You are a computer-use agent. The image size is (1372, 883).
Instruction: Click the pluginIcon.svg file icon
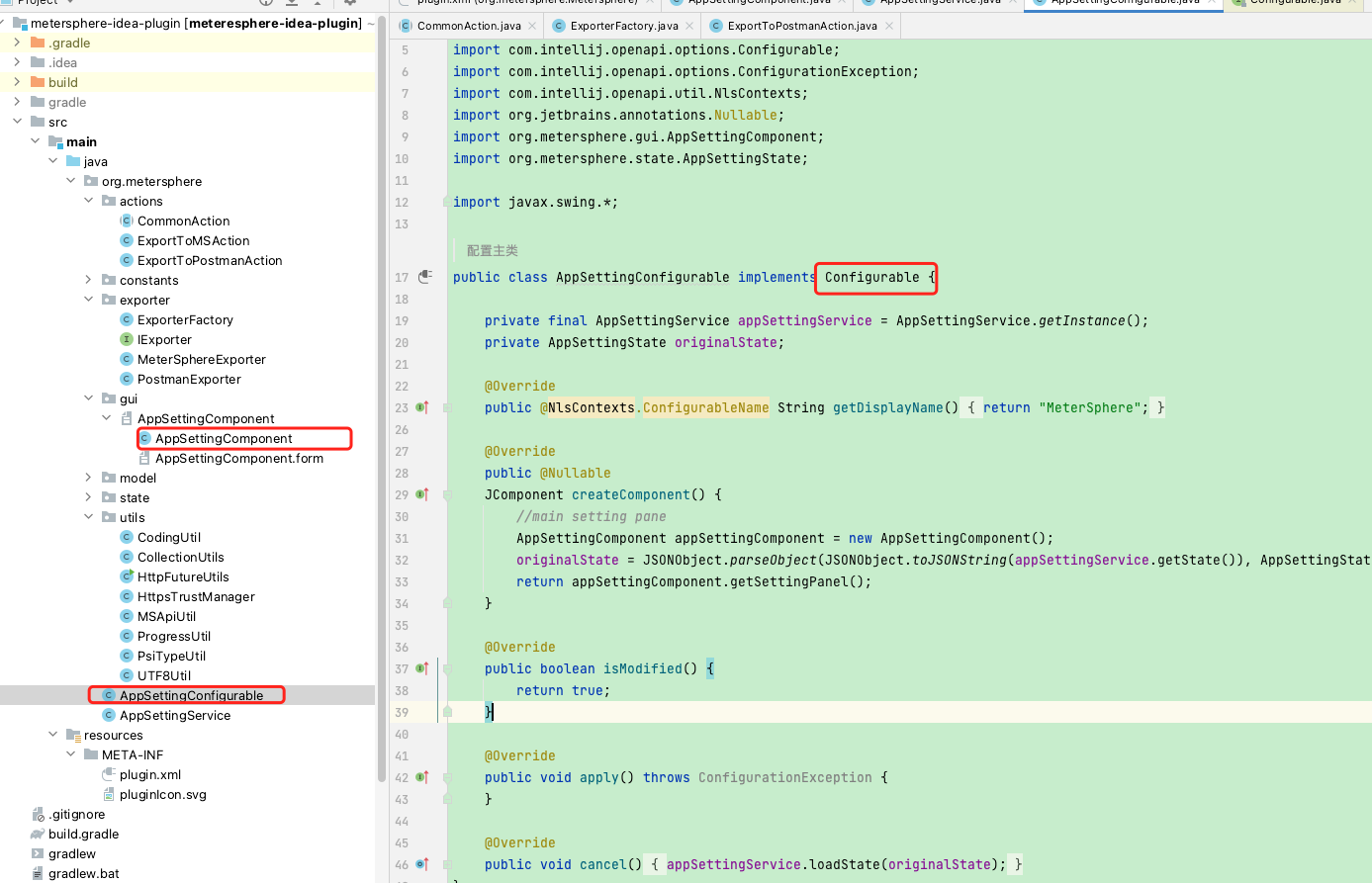pos(109,794)
